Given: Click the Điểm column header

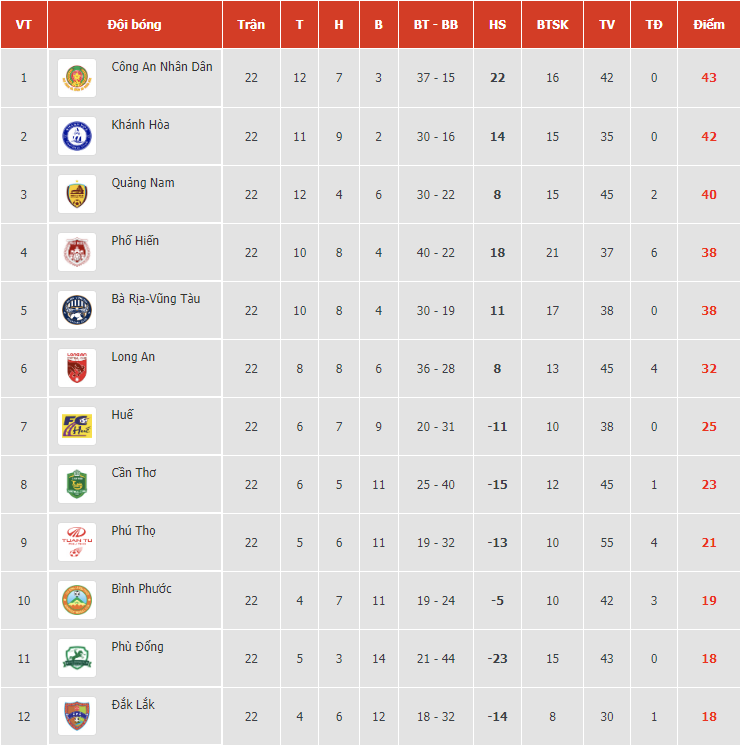Looking at the screenshot, I should pyautogui.click(x=708, y=24).
